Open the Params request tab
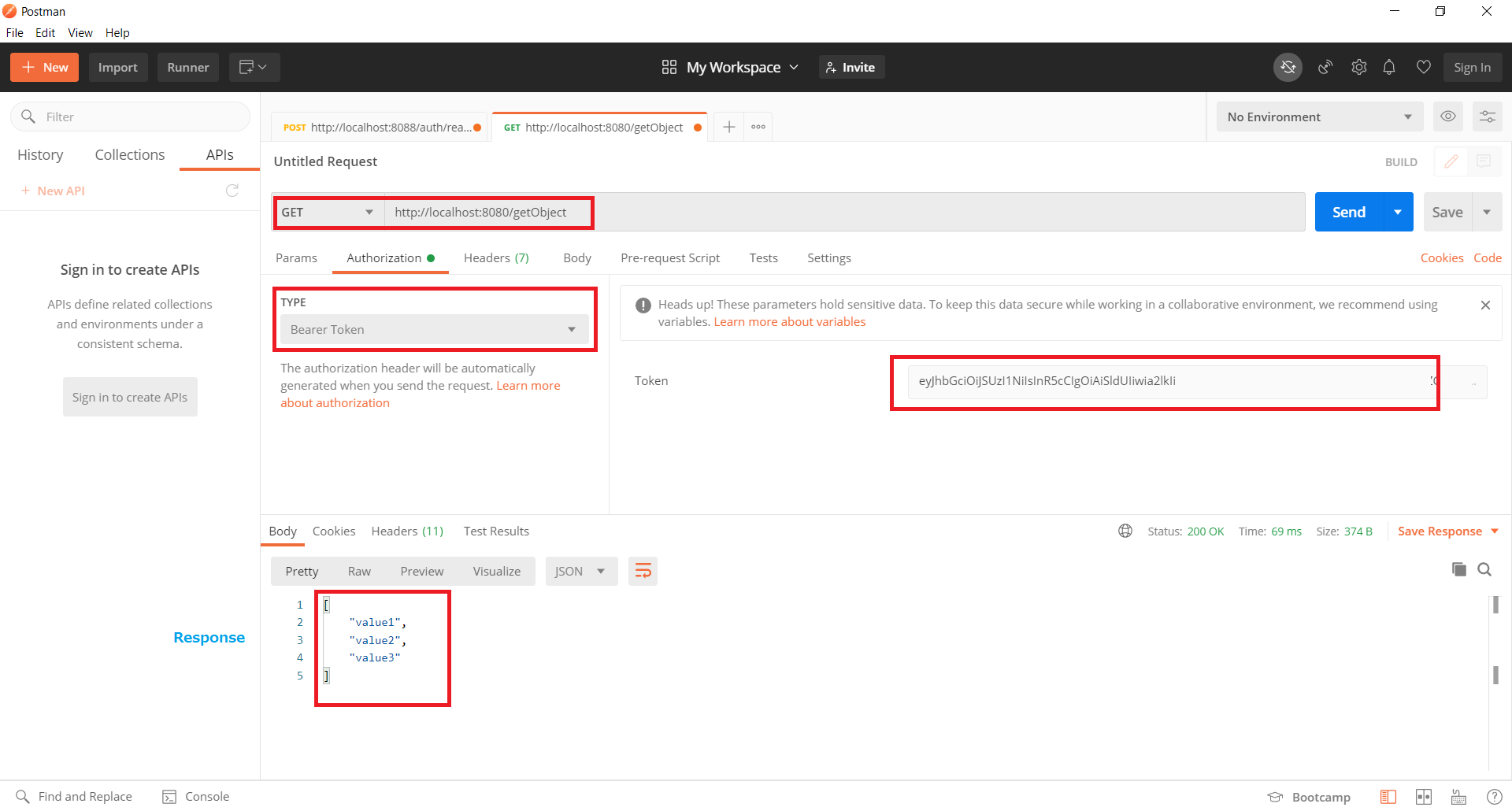Viewport: 1512px width, 811px height. [x=296, y=258]
